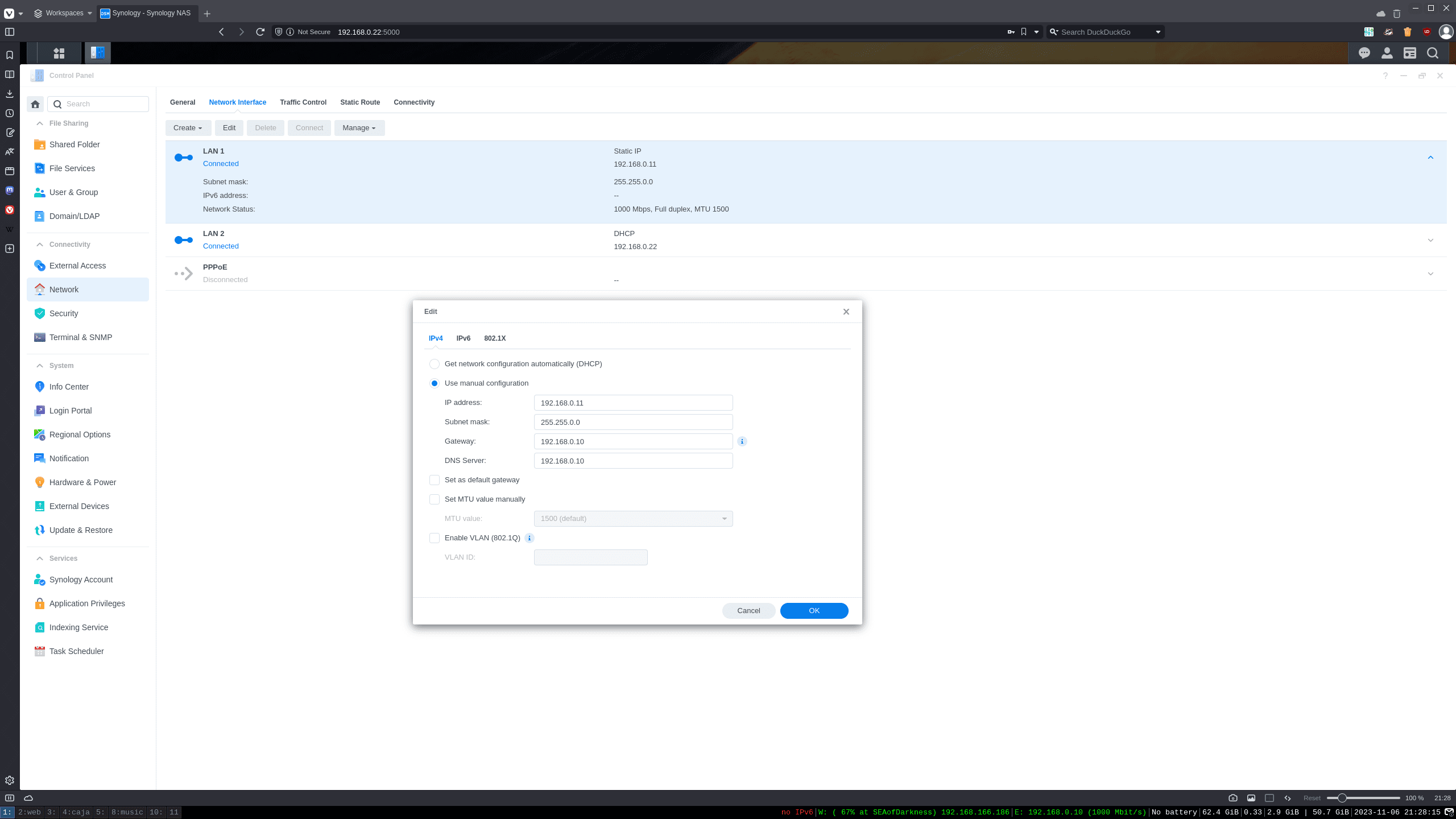Click the Gateway info icon

(x=742, y=441)
